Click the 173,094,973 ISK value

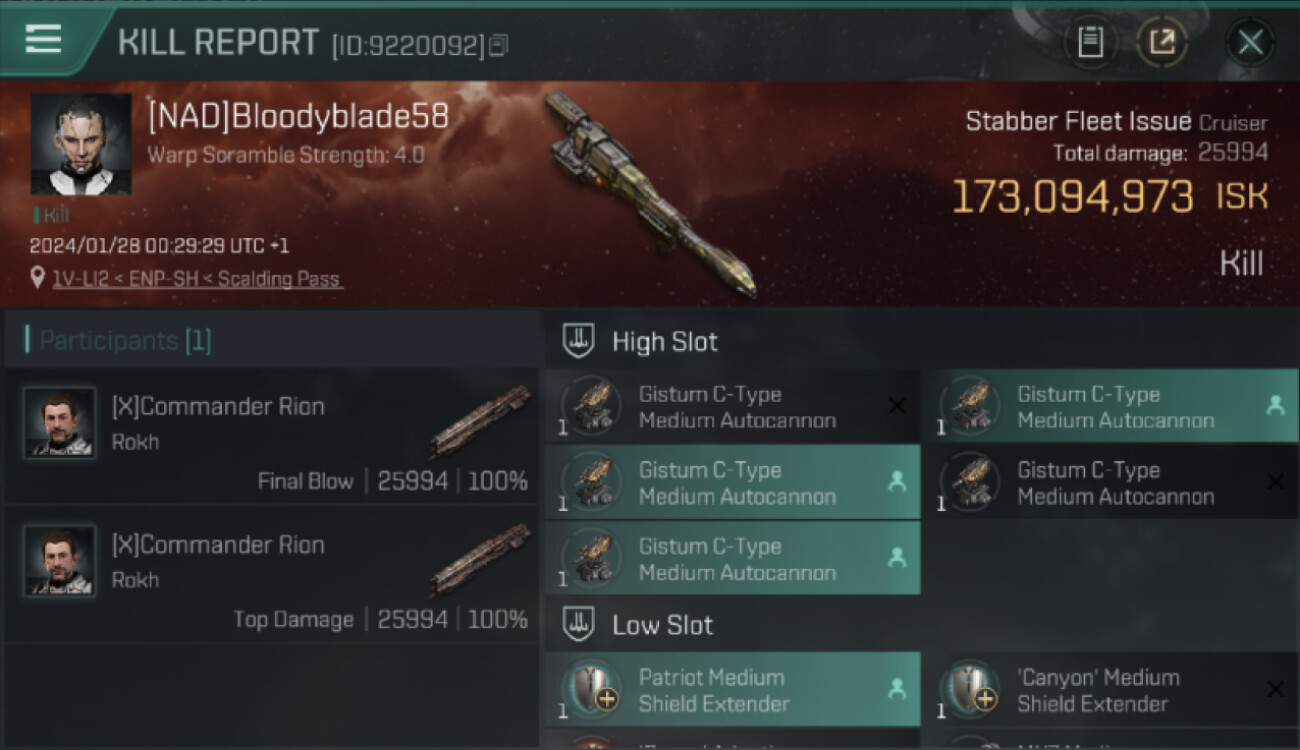tap(1072, 197)
